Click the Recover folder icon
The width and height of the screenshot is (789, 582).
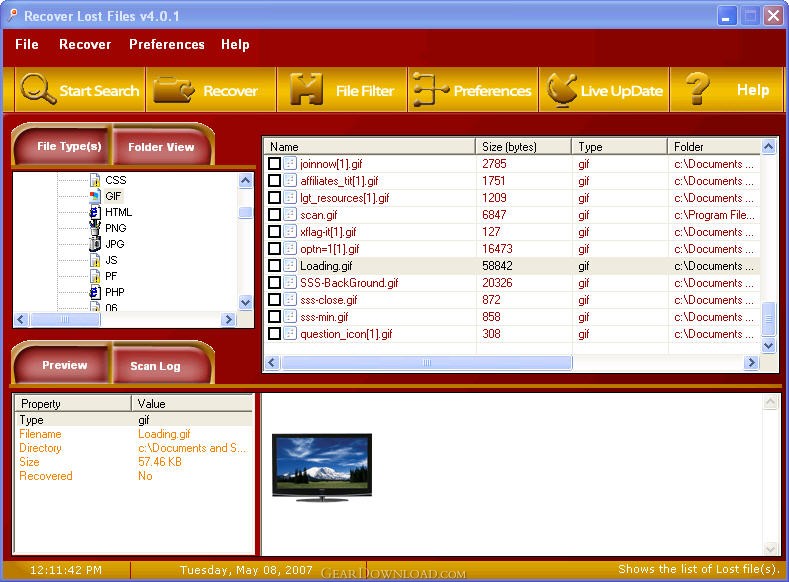click(x=173, y=90)
